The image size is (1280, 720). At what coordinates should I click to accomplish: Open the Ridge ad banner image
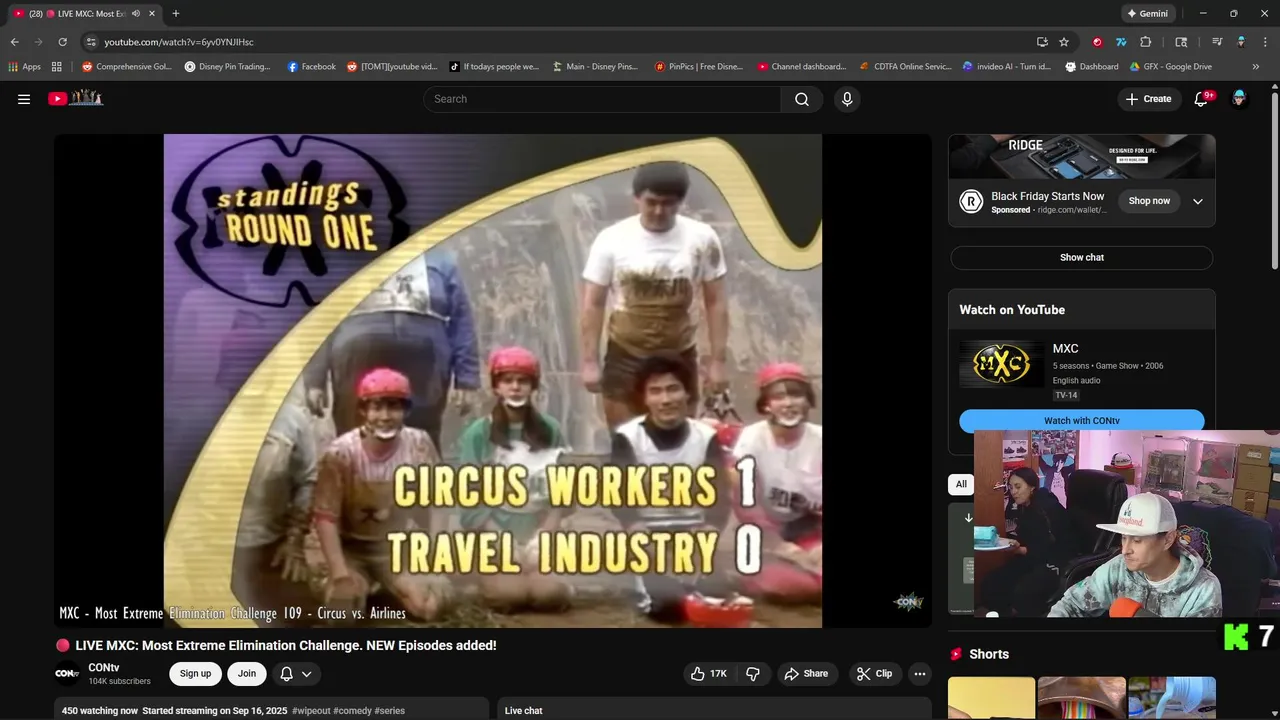click(x=1082, y=156)
